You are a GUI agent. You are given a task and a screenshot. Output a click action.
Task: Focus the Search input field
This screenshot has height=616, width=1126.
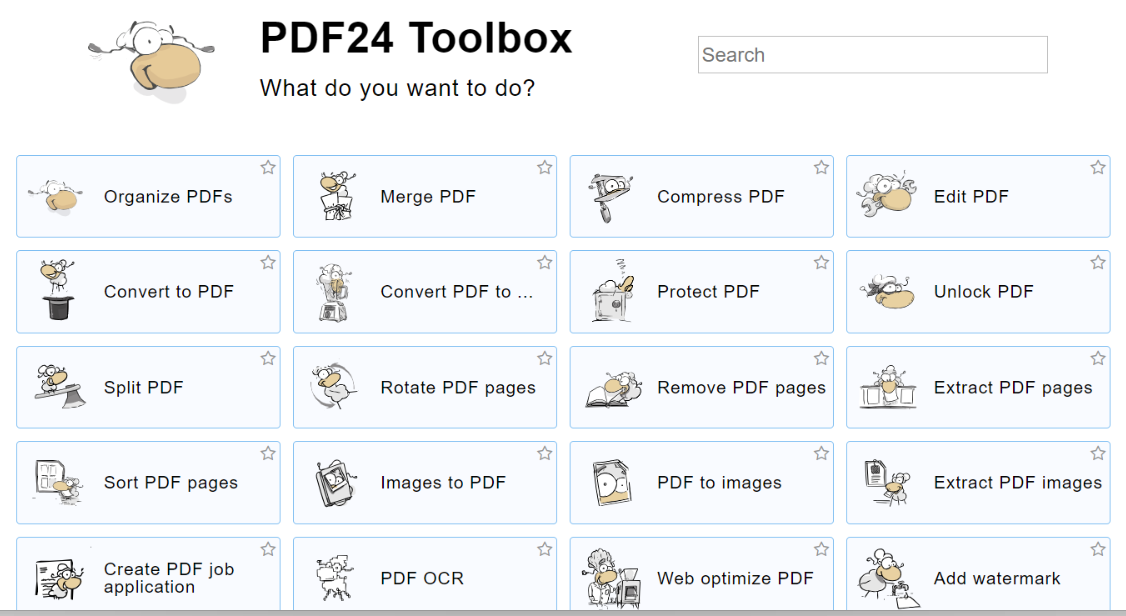873,55
